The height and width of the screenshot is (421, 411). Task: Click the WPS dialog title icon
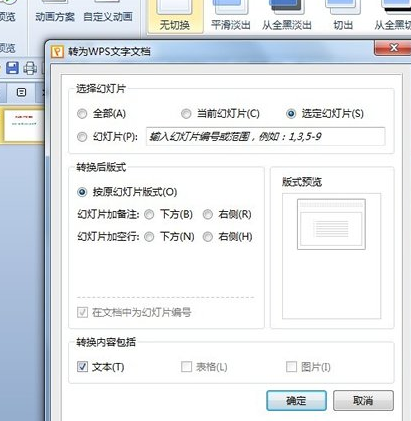pyautogui.click(x=57, y=52)
